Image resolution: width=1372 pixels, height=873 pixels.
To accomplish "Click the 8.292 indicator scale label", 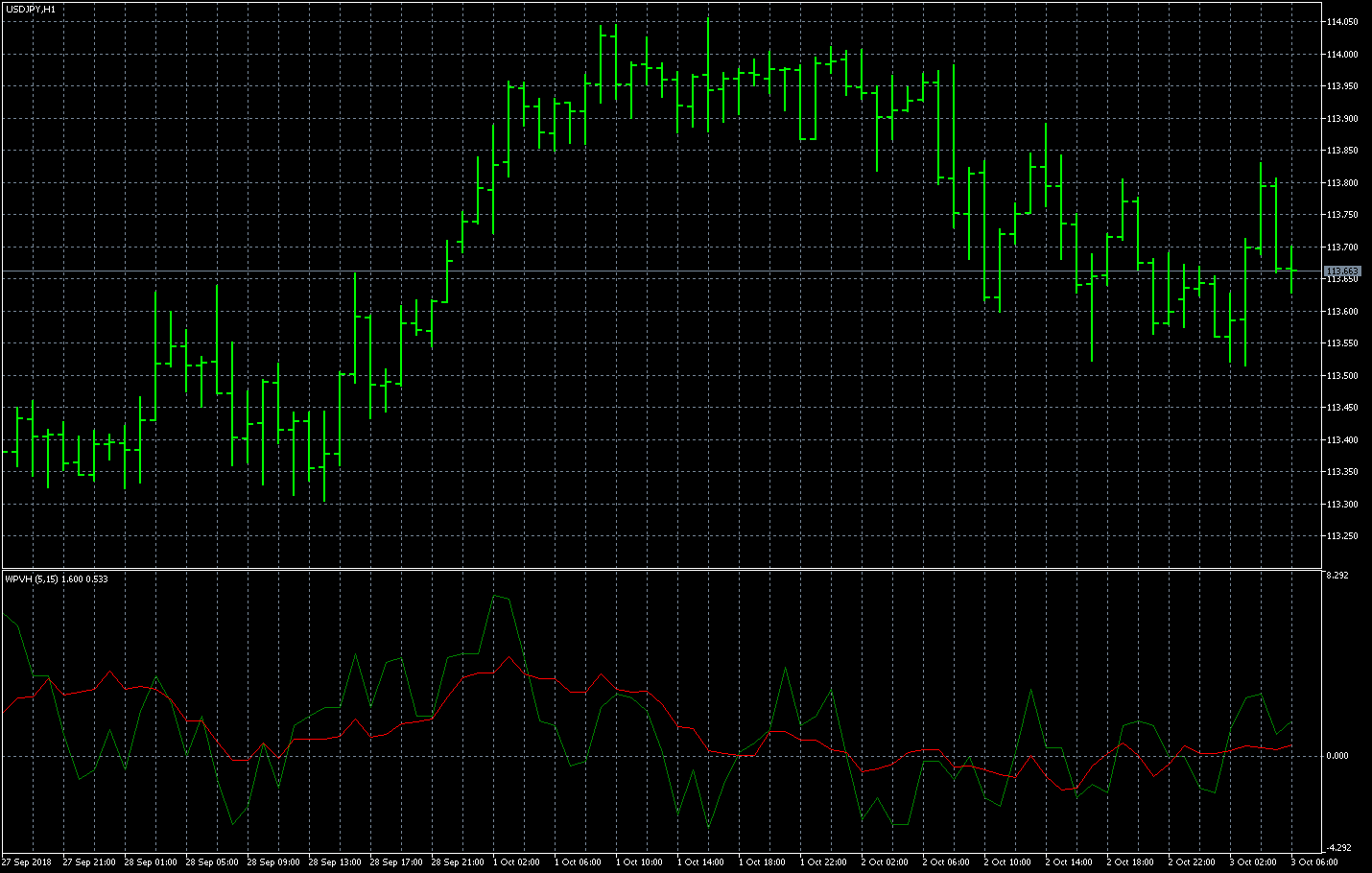I will point(1338,576).
